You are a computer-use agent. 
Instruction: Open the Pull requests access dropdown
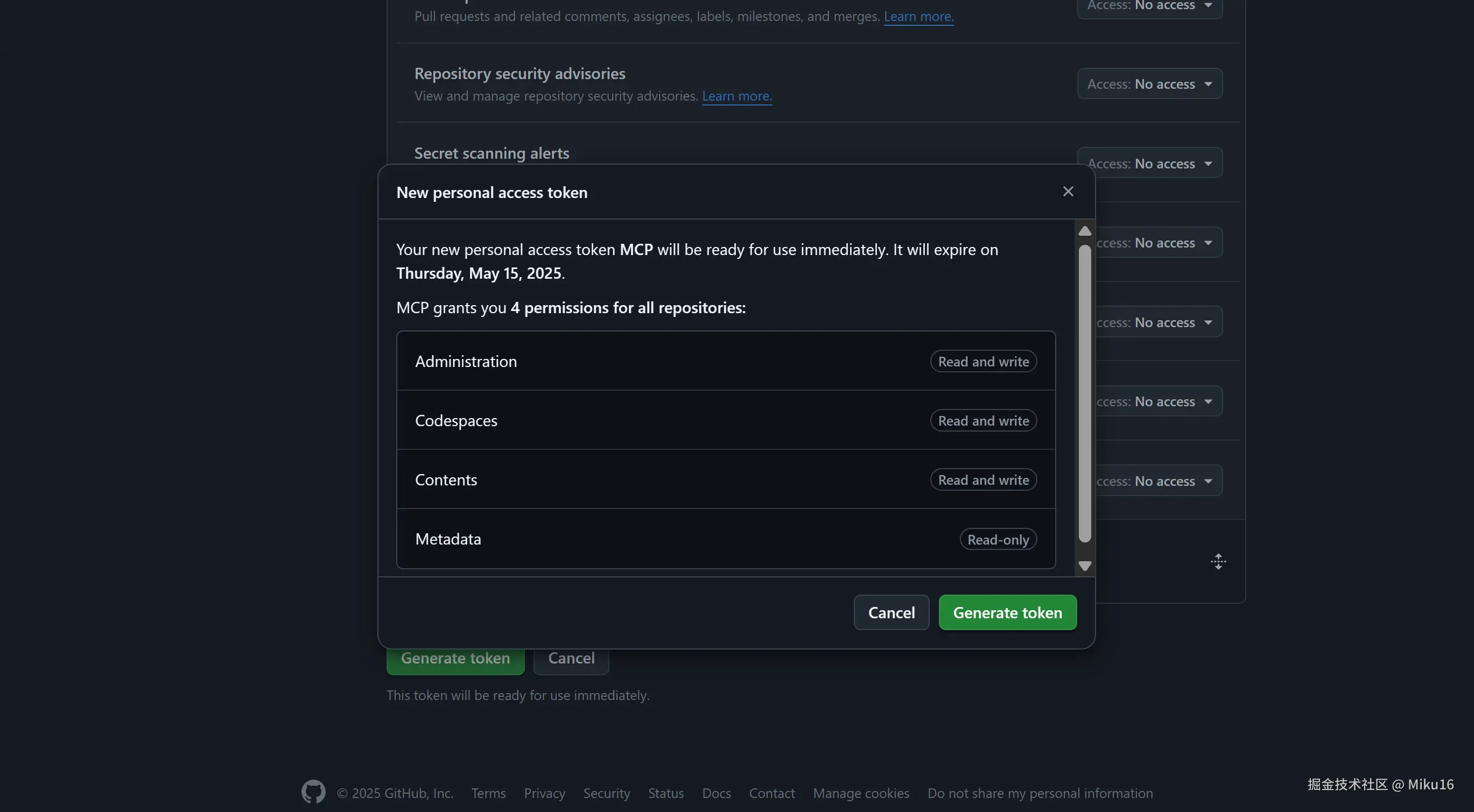(x=1149, y=7)
